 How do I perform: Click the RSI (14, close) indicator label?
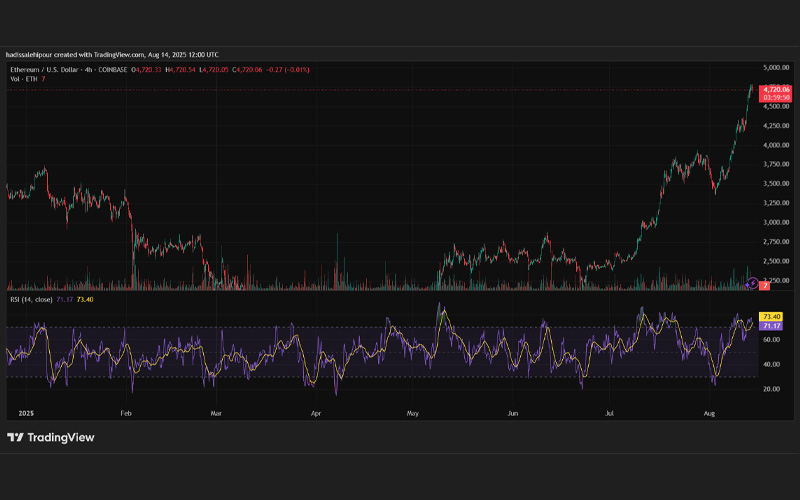(x=31, y=299)
